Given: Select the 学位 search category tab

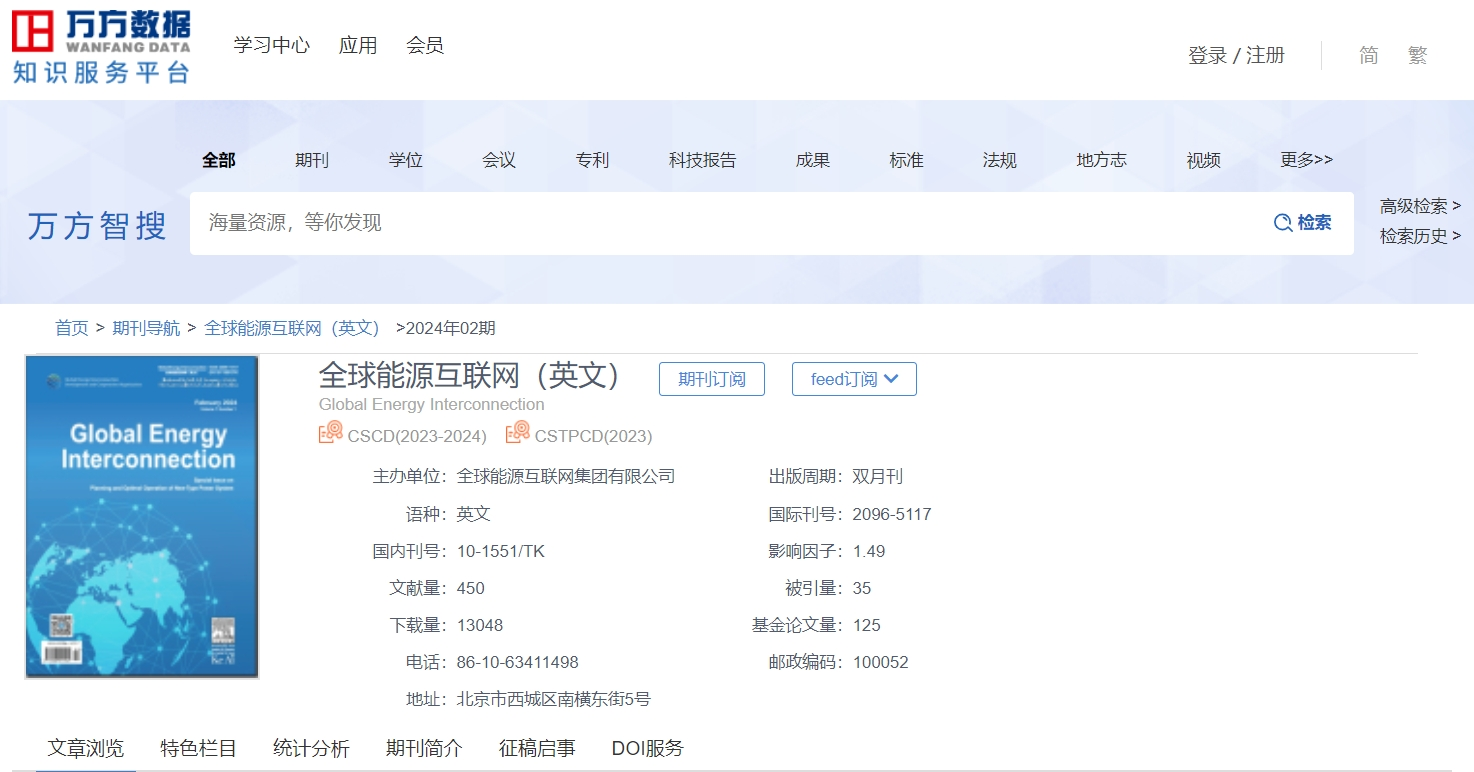Looking at the screenshot, I should (x=406, y=160).
